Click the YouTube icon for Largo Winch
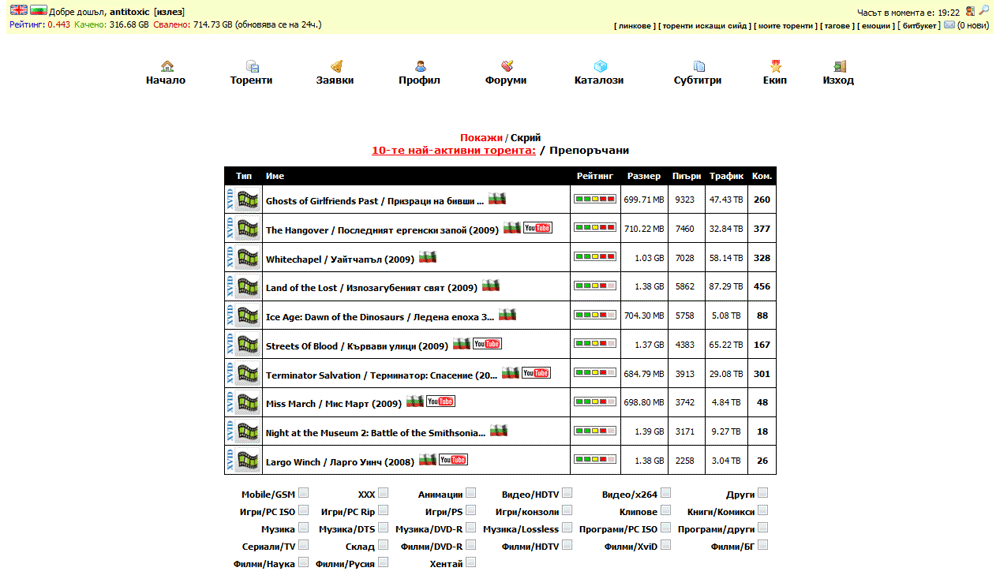The image size is (1000, 575). tap(453, 460)
